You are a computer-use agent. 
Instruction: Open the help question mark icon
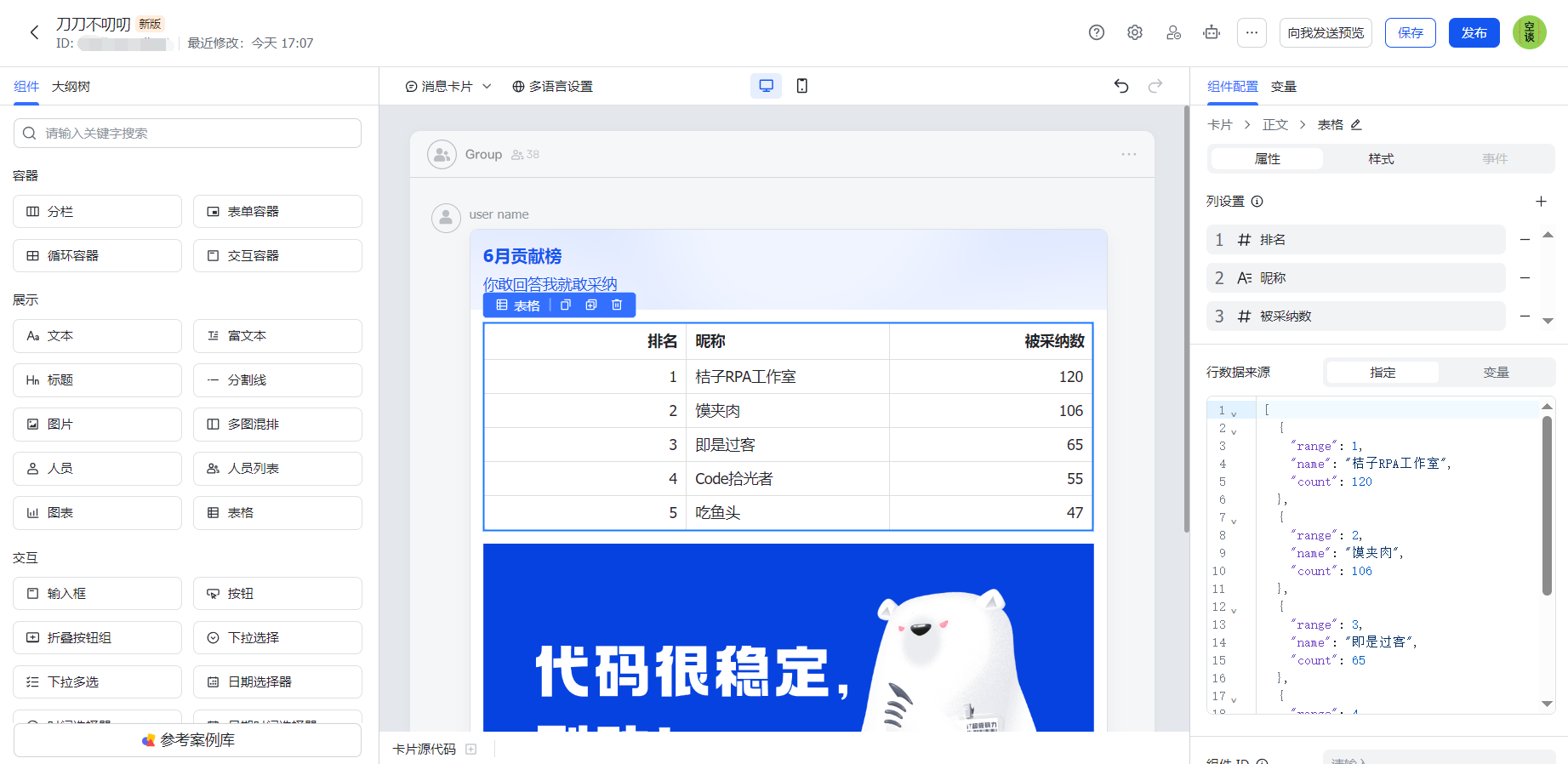pyautogui.click(x=1097, y=32)
